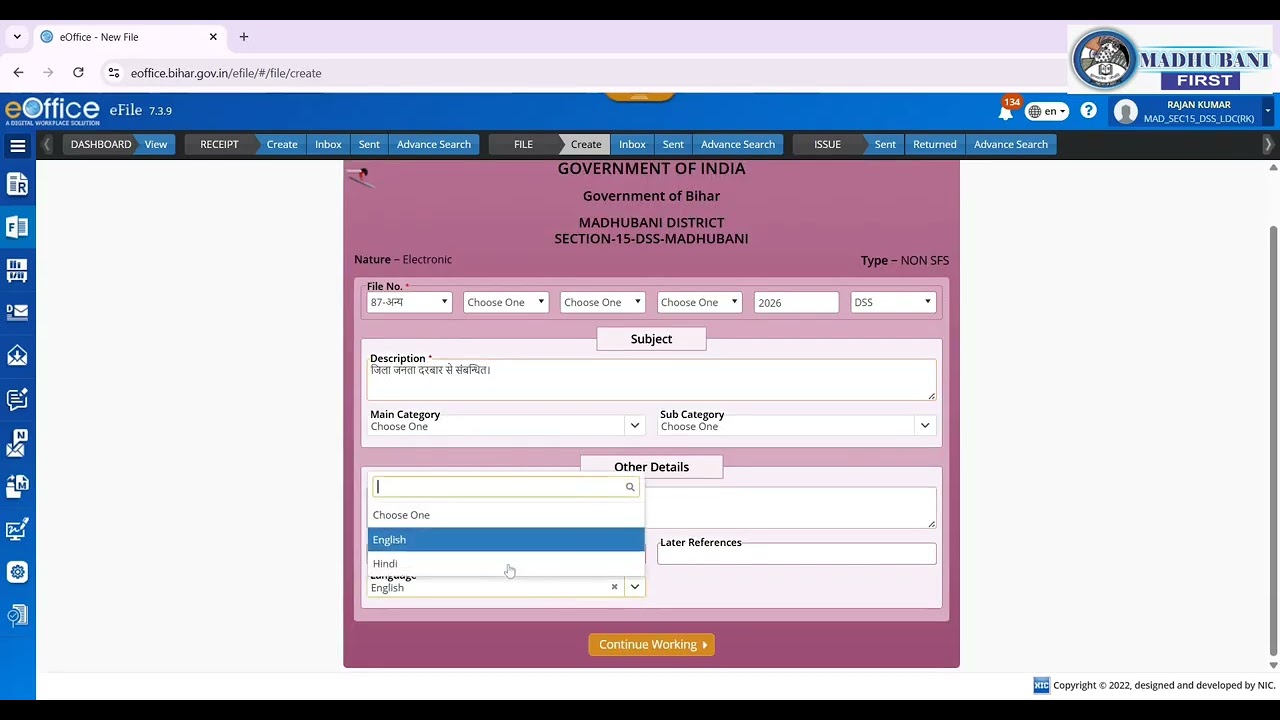Open RECEIPT nav item
This screenshot has height=720, width=1280.
click(219, 144)
